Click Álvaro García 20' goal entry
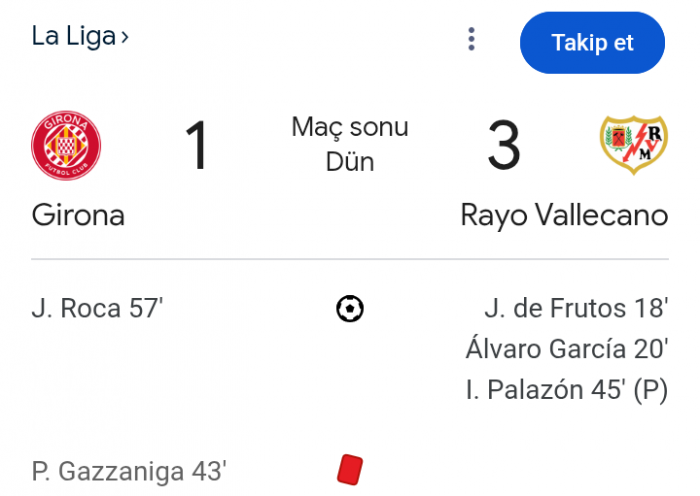Viewport: 700px width, 496px height. point(566,349)
